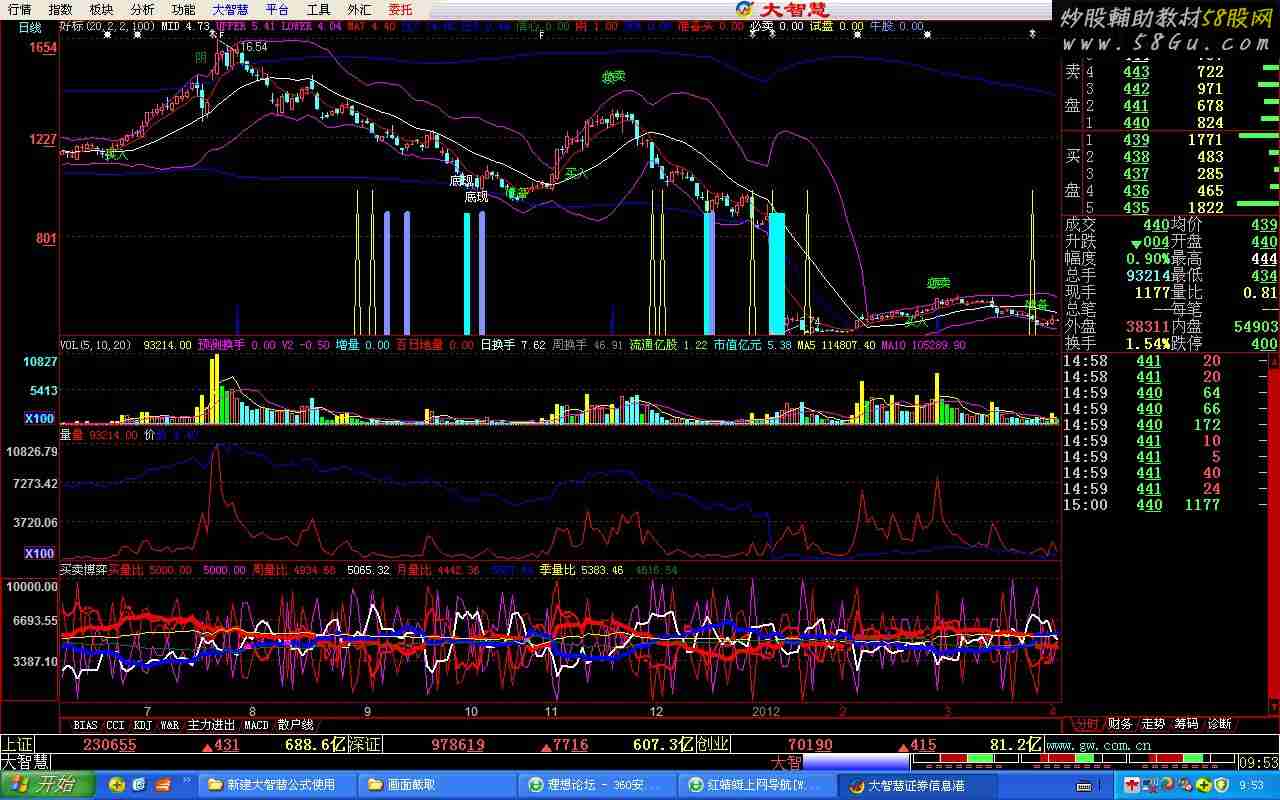This screenshot has width=1280, height=800.
Task: Click the VOL(5,10,20) indicator title
Action: (x=96, y=345)
